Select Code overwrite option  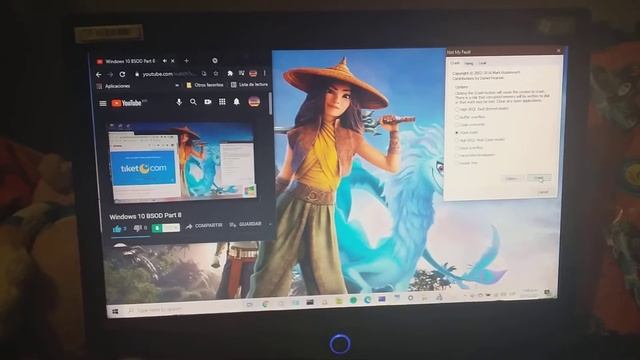pyautogui.click(x=470, y=125)
